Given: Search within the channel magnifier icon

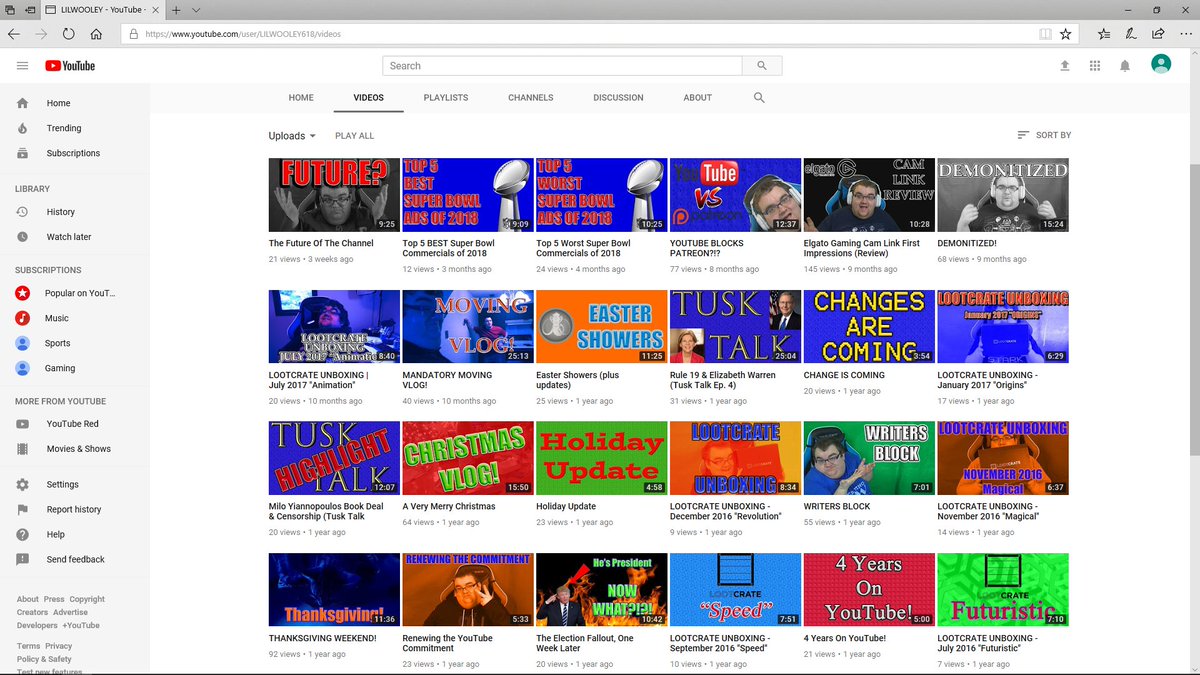Looking at the screenshot, I should pyautogui.click(x=759, y=98).
